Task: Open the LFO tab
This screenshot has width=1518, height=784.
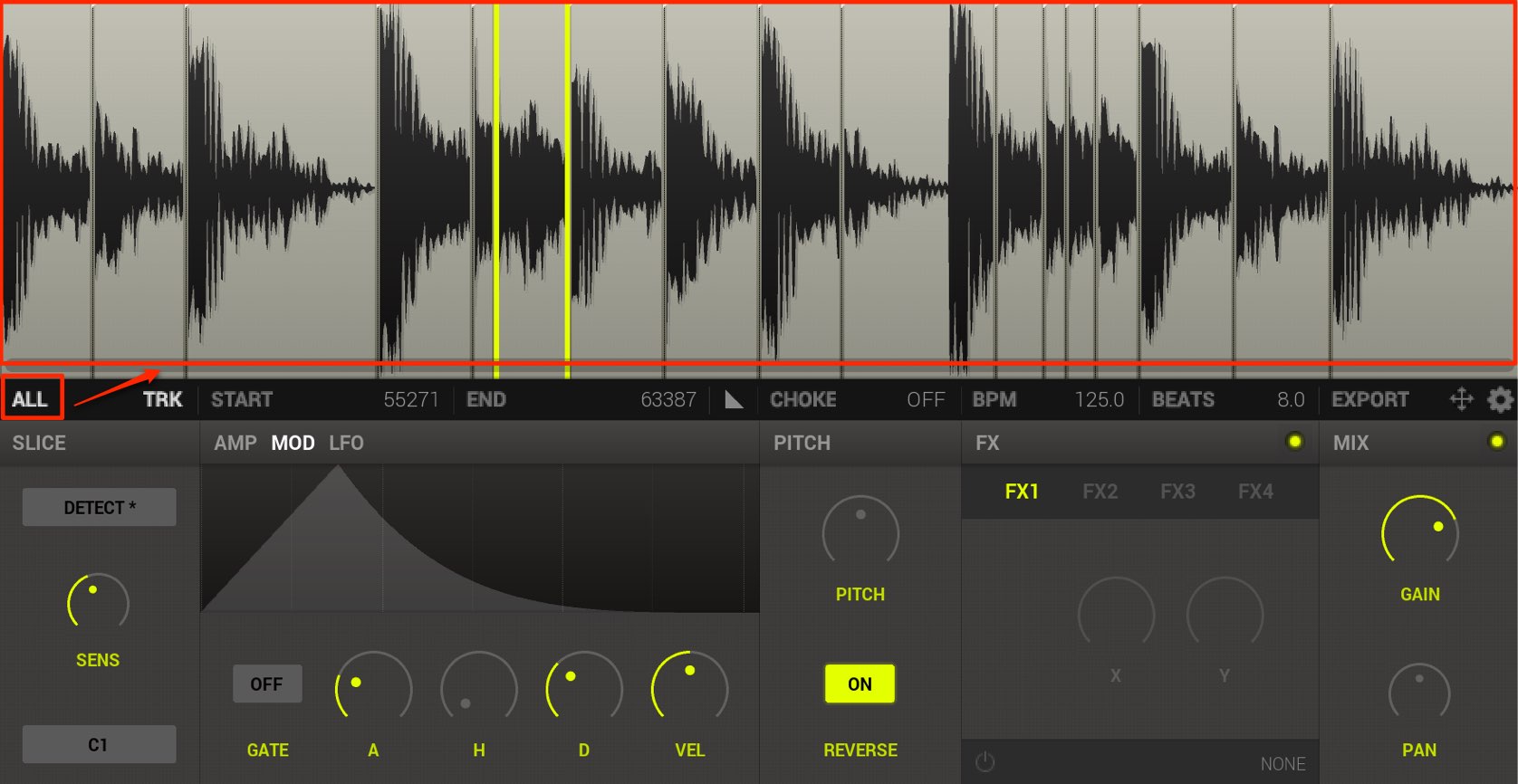Action: pos(346,443)
